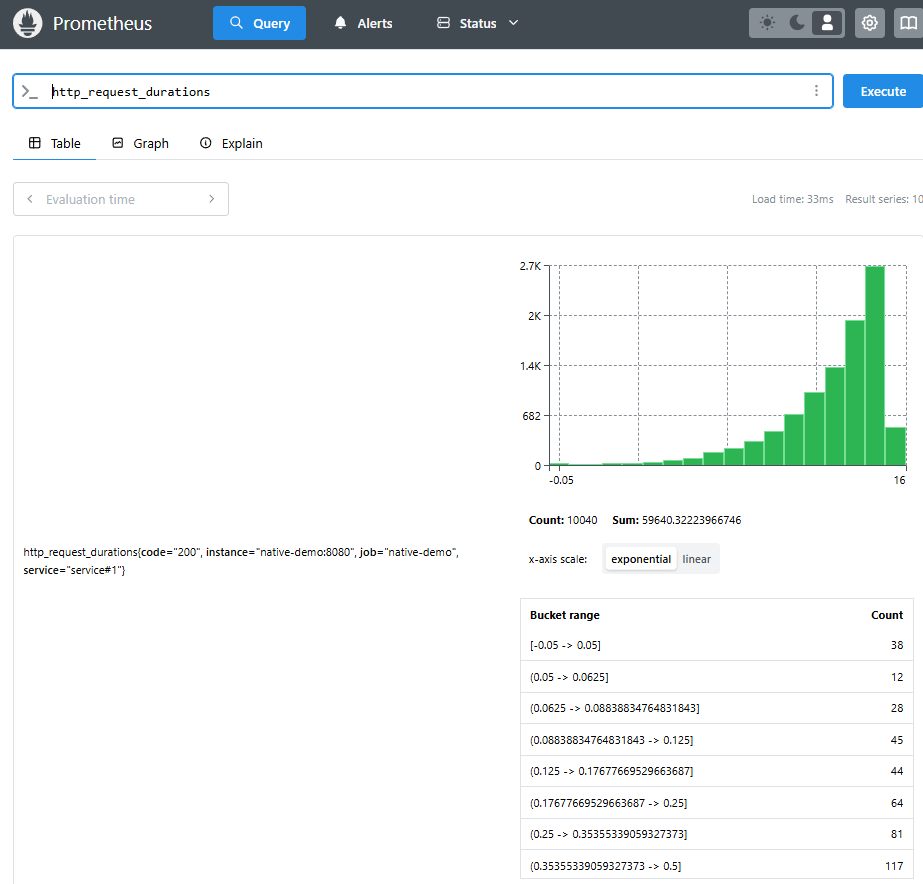923x884 pixels.
Task: Select bucket row (0.17677669529663687 -> 0.25]
Action: 716,803
